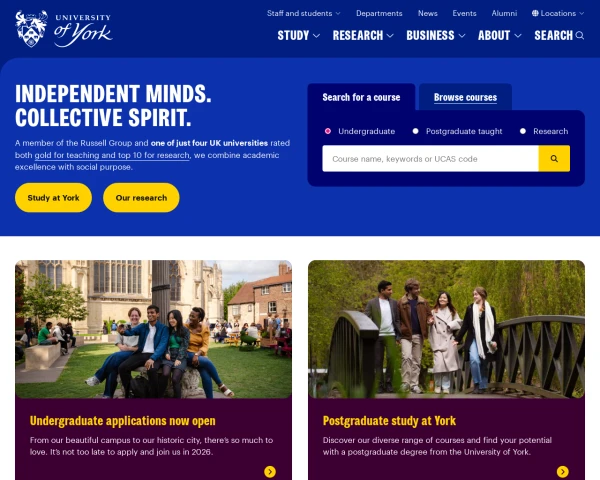600x480 pixels.
Task: Expand the About menu chevron
Action: (x=518, y=36)
